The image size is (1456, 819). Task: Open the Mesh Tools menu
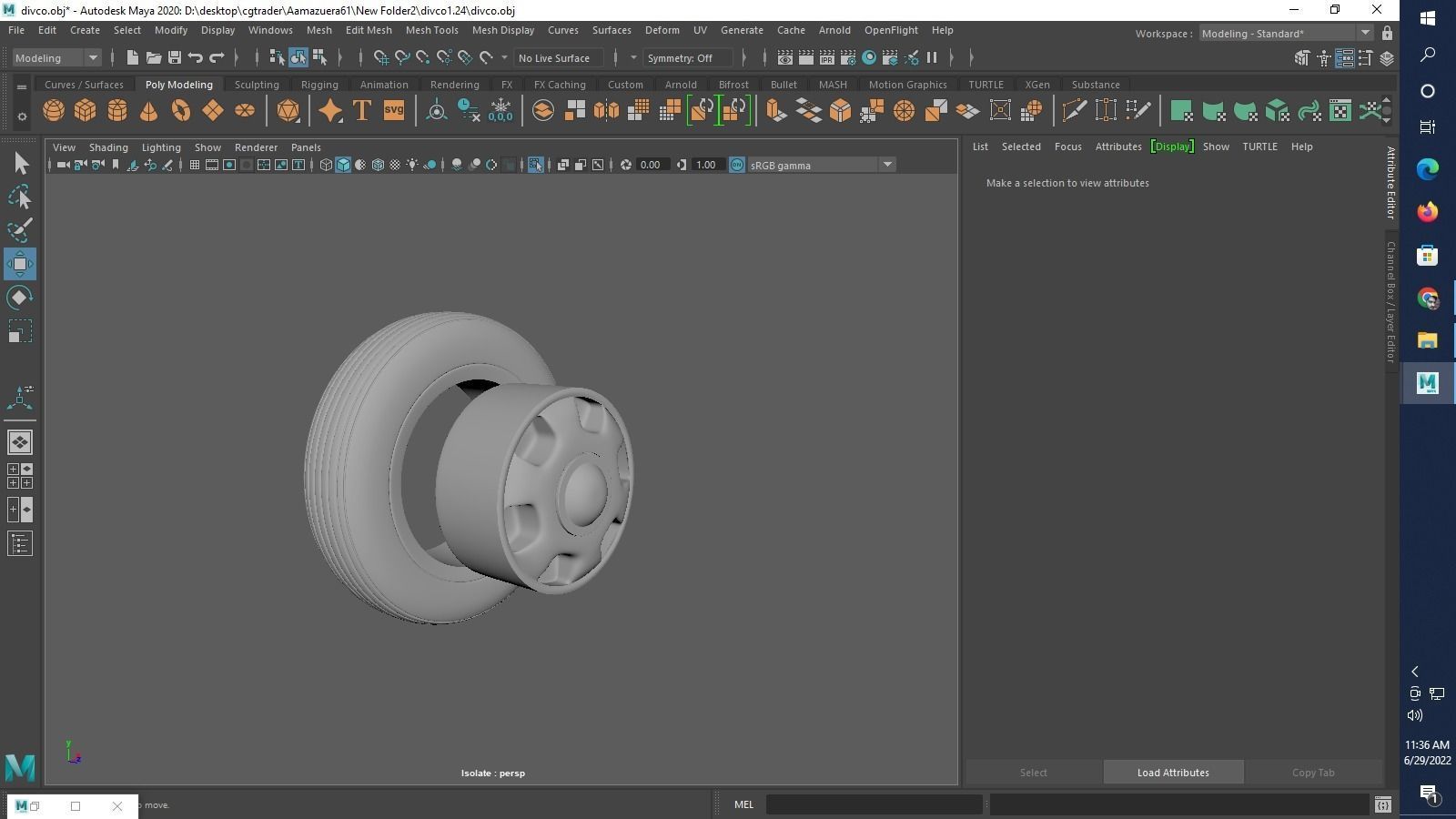[431, 30]
